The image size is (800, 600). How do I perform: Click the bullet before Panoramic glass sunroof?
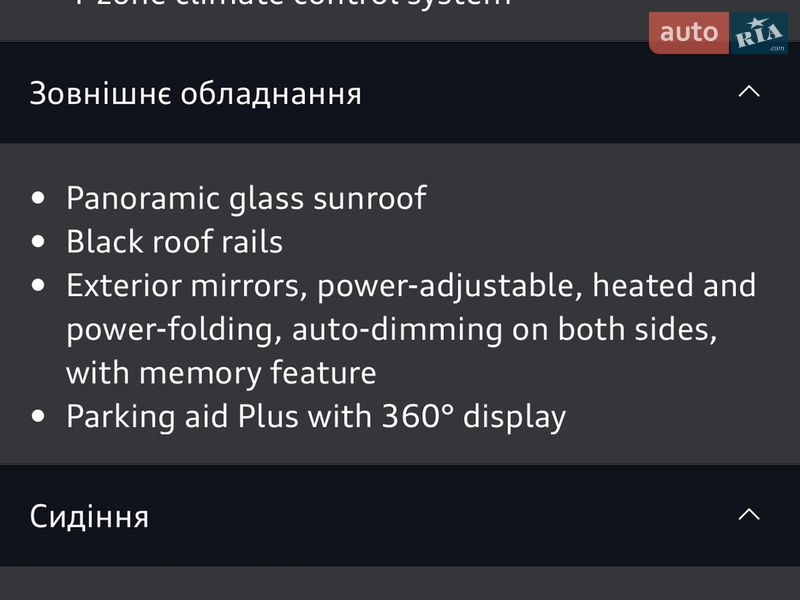point(38,198)
